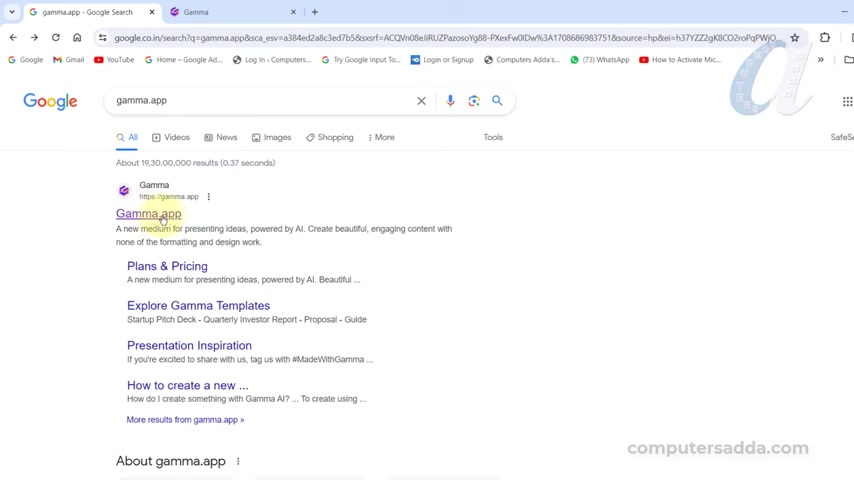Open options menu for Gamma result
The height and width of the screenshot is (480, 854).
point(209,197)
